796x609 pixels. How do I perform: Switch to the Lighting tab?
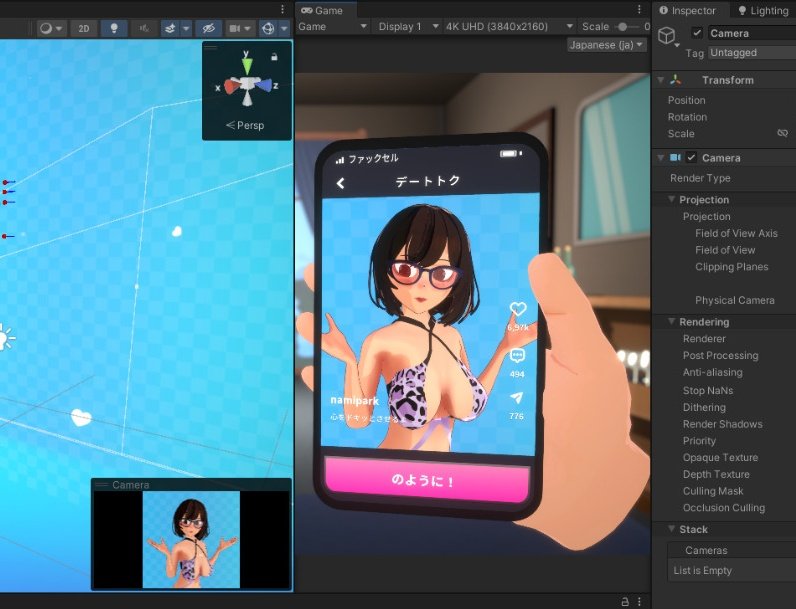764,10
